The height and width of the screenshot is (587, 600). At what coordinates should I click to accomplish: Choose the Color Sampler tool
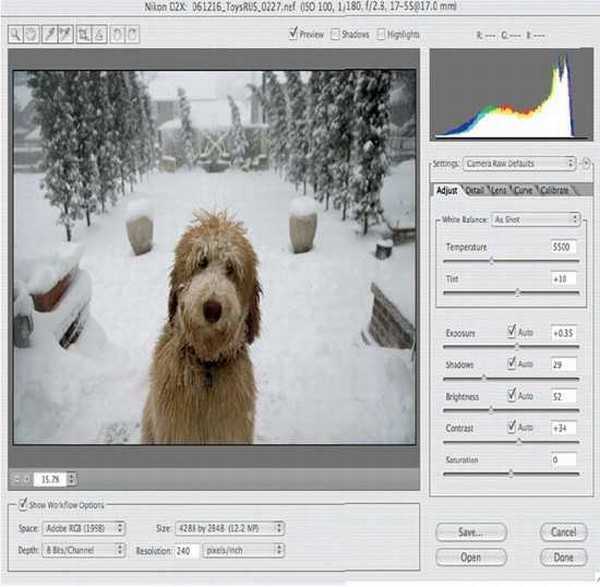coord(65,34)
